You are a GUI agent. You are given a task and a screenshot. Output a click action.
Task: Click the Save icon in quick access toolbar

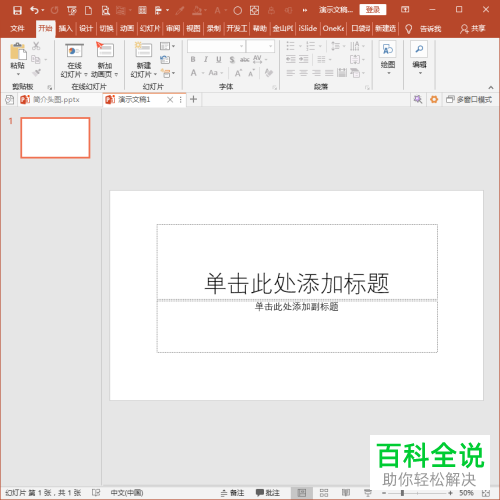[x=17, y=10]
